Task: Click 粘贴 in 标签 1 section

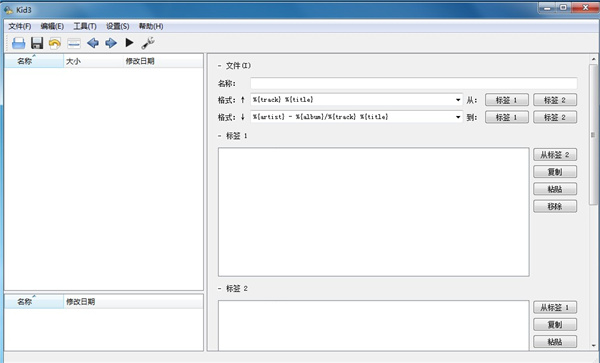Action: [555, 189]
